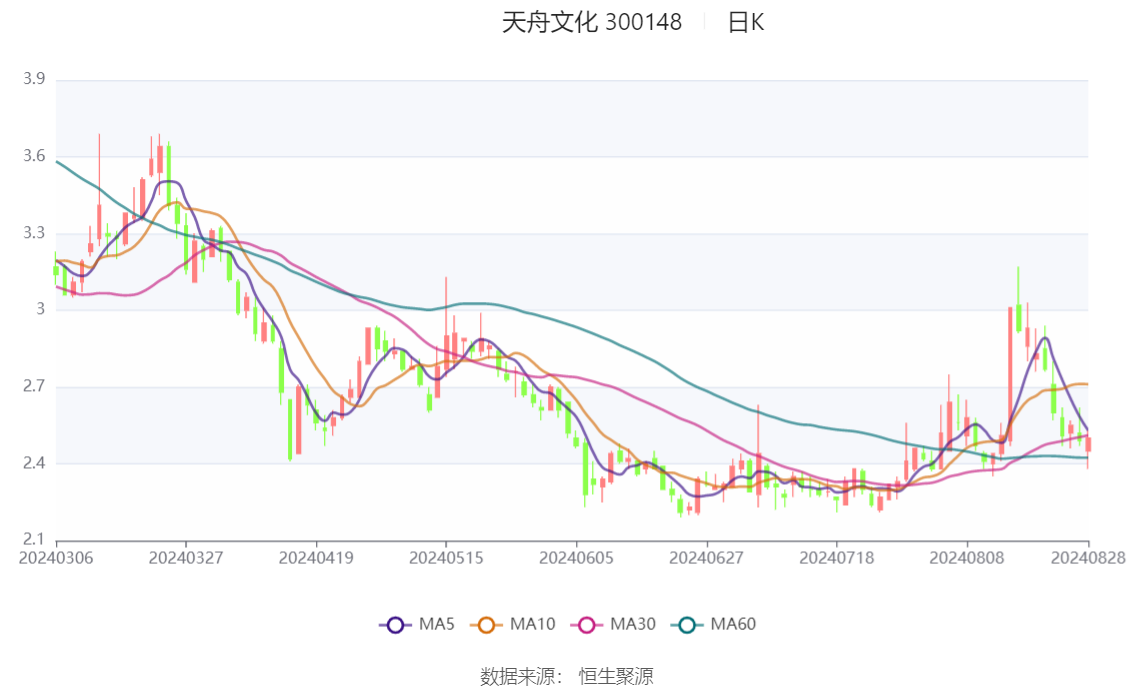Click the tall red candlestick near 20240808
The width and height of the screenshot is (1134, 689).
(1010, 374)
